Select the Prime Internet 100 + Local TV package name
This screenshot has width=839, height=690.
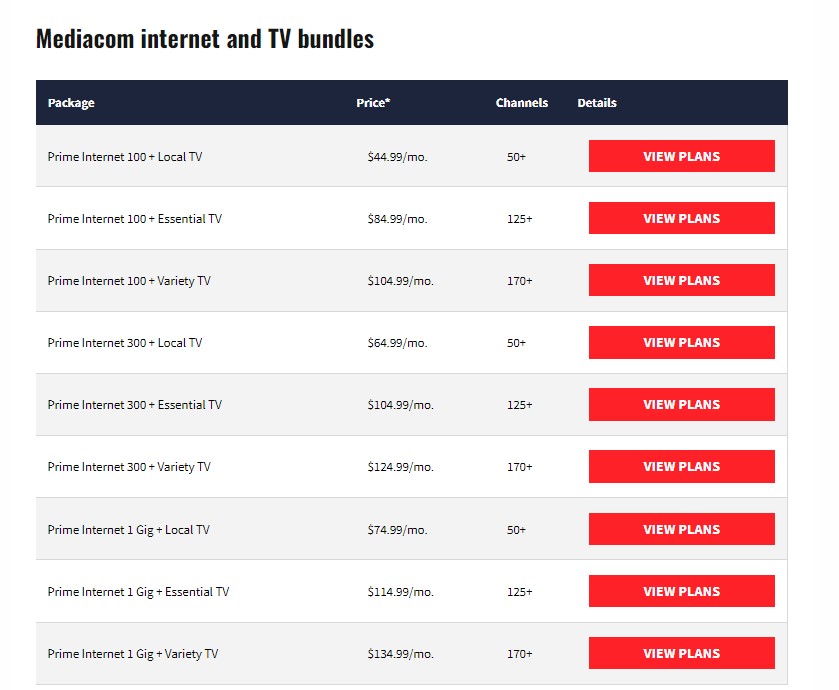tap(123, 156)
